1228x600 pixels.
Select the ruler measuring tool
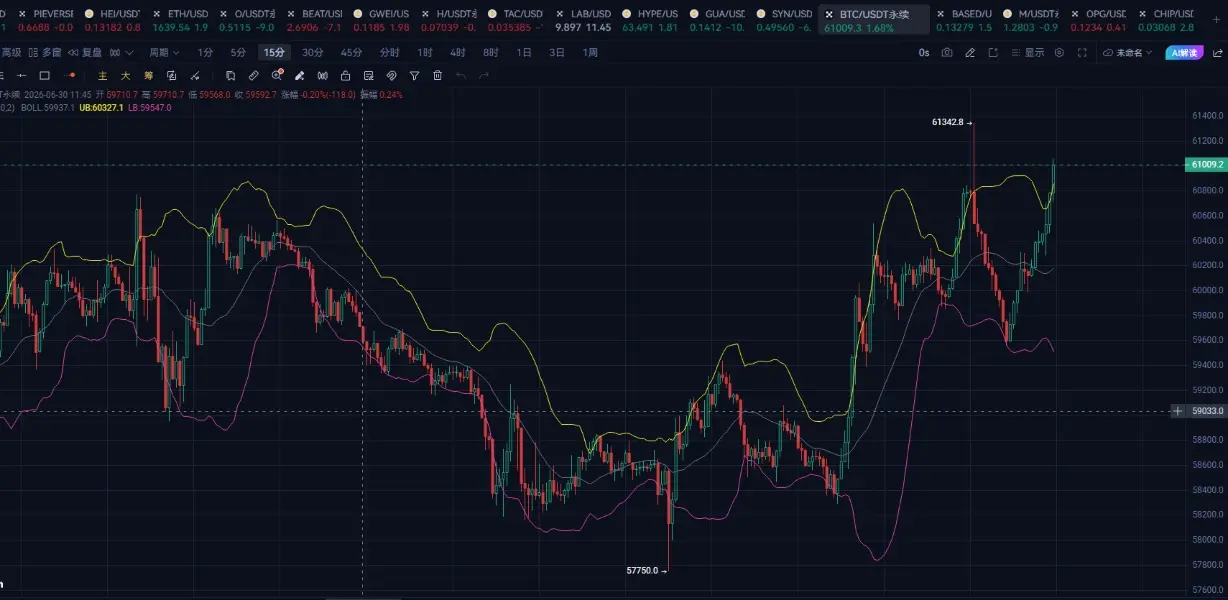click(253, 75)
